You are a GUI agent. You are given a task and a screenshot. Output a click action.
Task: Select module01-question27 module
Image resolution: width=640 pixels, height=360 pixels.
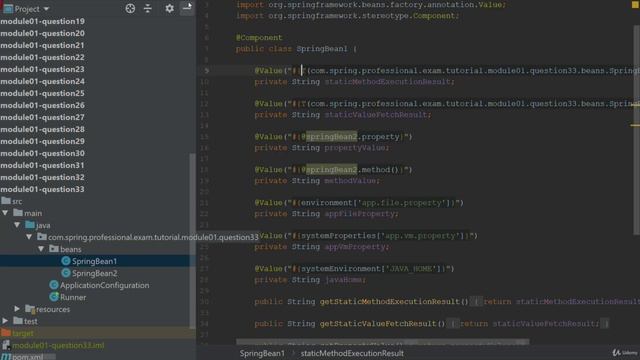point(42,117)
